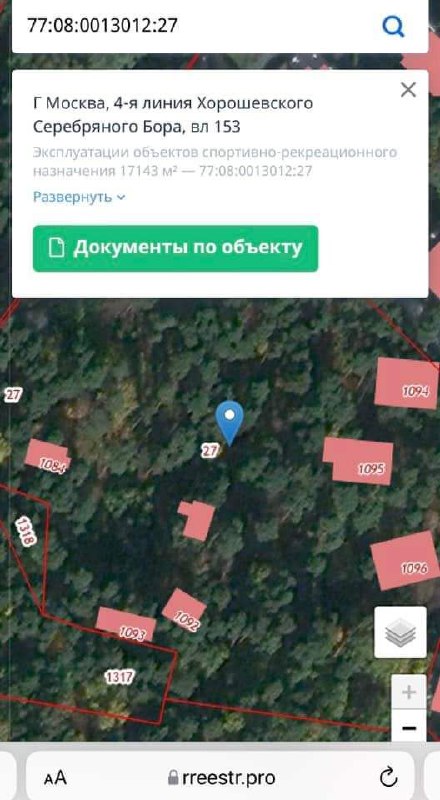440x800 pixels.
Task: Click the rreestr.pro address bar
Action: (x=220, y=777)
